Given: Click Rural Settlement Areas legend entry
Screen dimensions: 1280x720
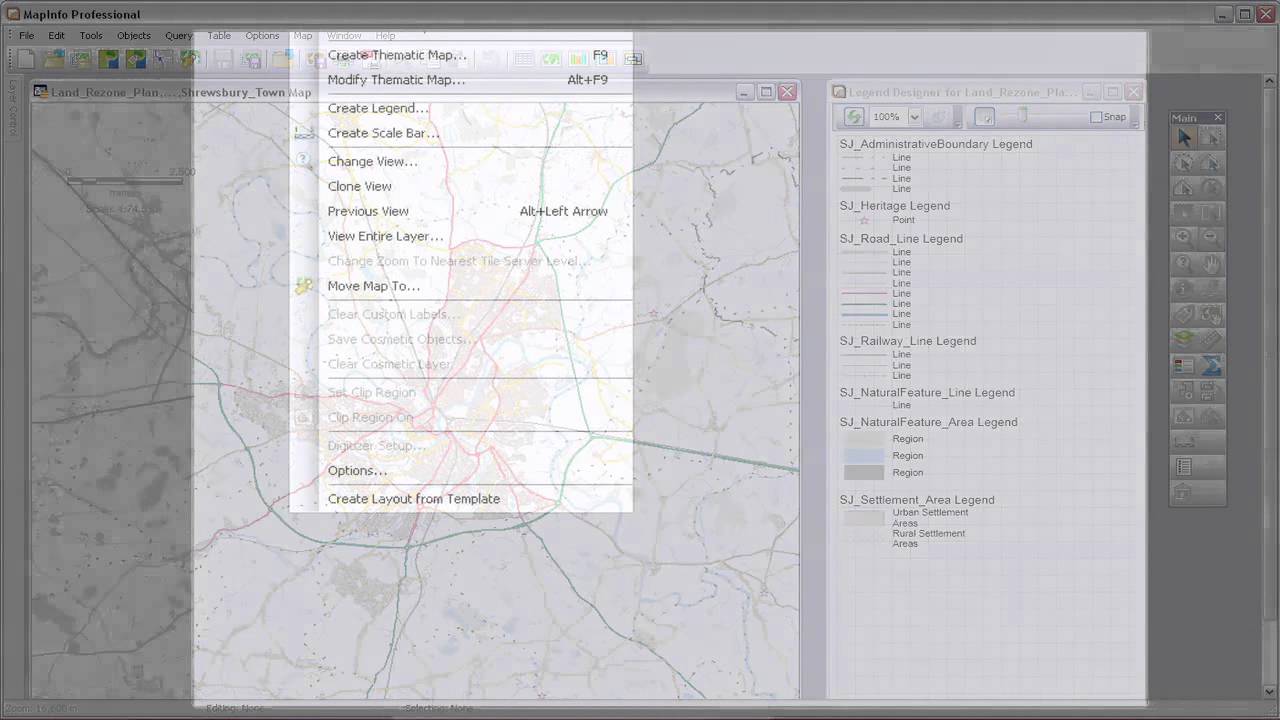Looking at the screenshot, I should [929, 539].
